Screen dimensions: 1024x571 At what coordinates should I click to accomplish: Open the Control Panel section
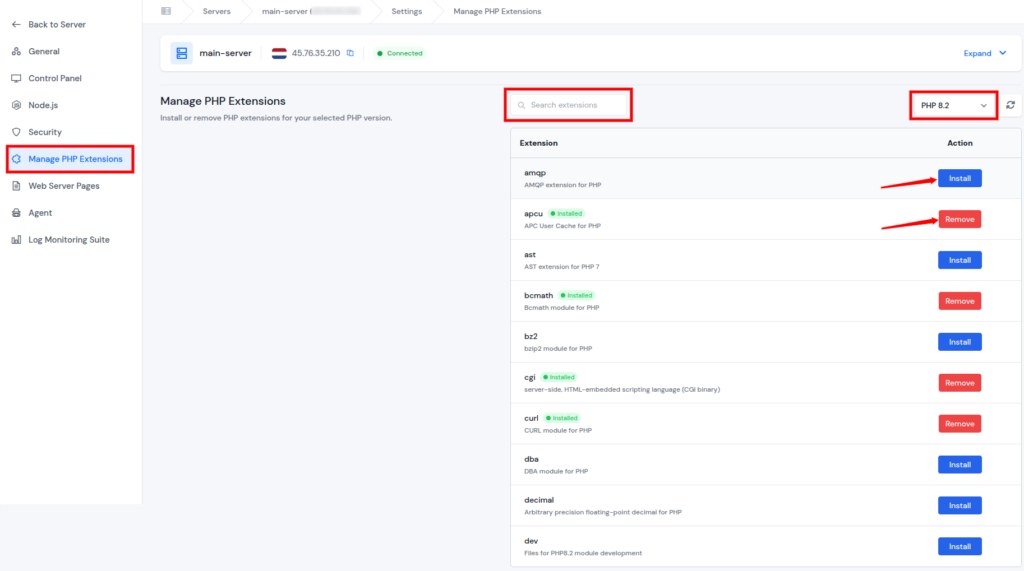(55, 78)
